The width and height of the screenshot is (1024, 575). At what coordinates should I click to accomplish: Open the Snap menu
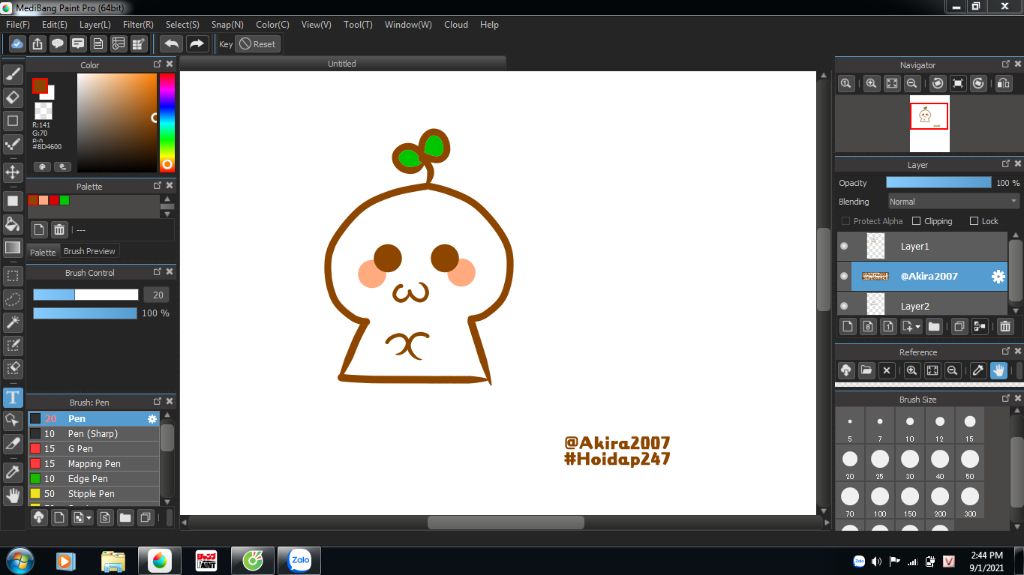coord(227,25)
